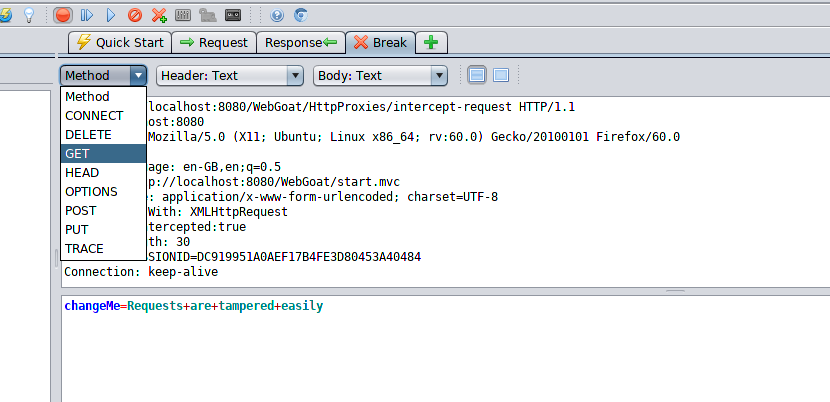This screenshot has width=830, height=402.
Task: Step to the next request or response
Action: pos(87,15)
